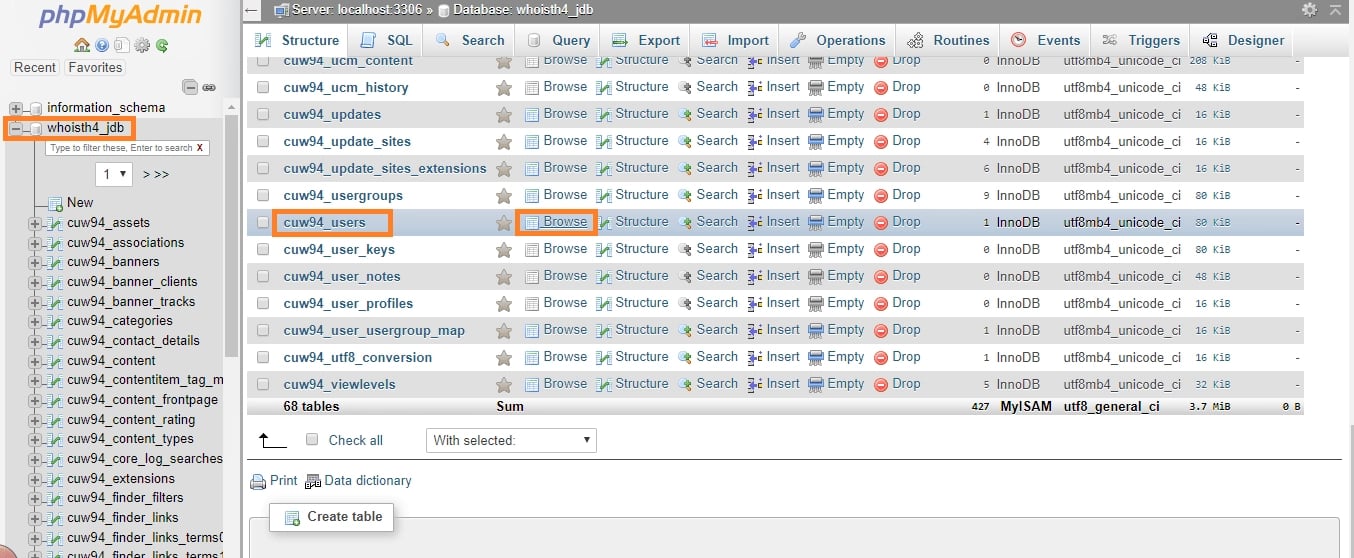
Task: Expand the cuw94_assets tree node
Action: 35,223
